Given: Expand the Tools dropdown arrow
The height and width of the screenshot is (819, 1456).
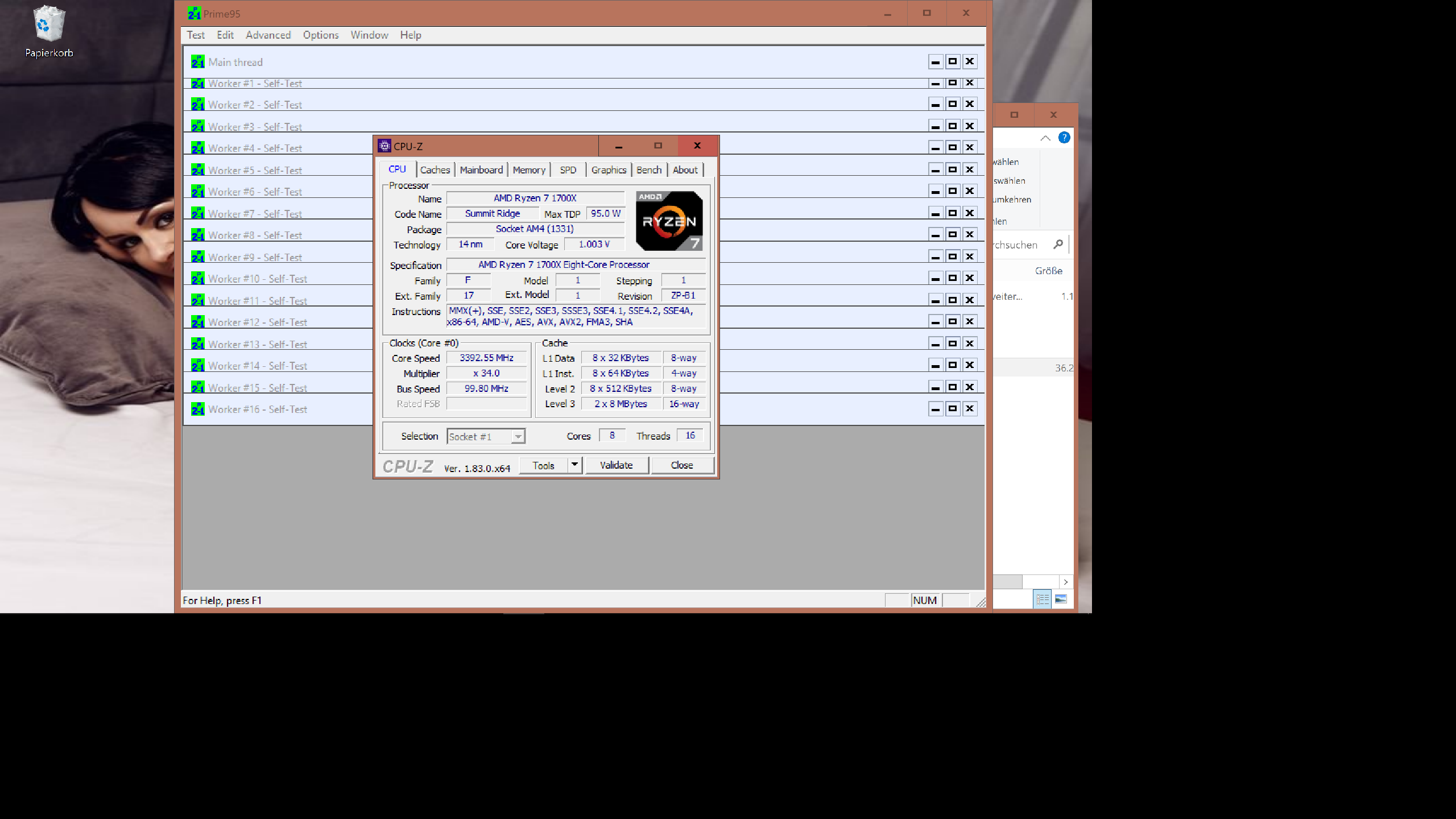Looking at the screenshot, I should (574, 465).
